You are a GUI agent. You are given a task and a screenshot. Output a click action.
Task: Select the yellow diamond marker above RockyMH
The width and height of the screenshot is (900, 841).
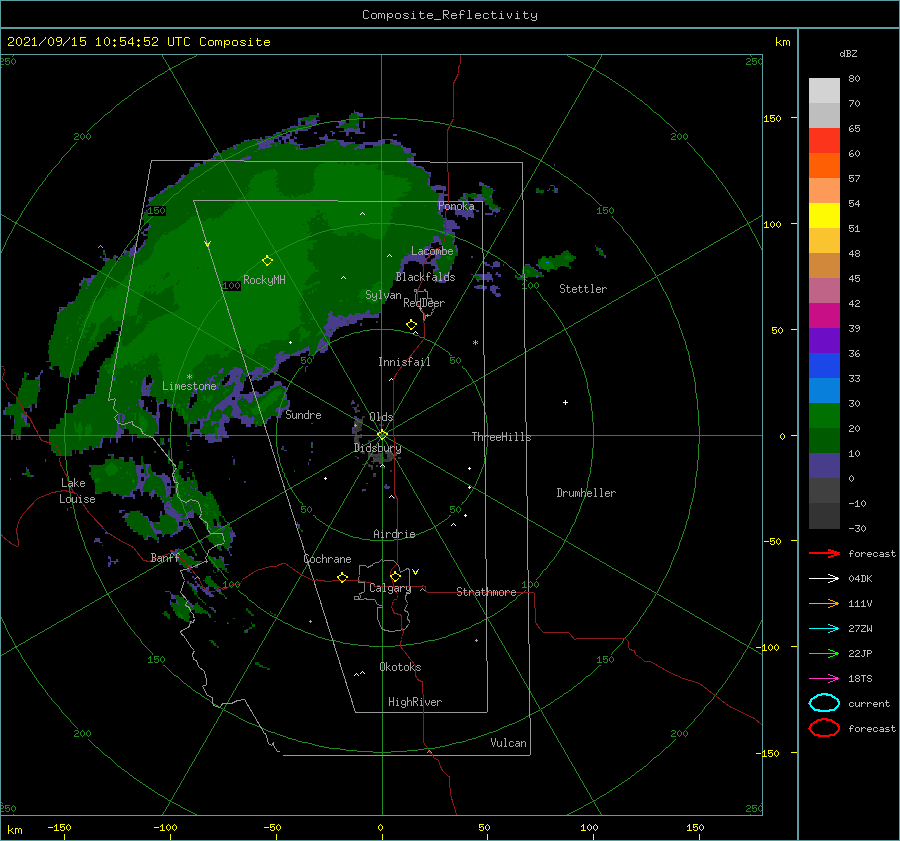[x=267, y=261]
